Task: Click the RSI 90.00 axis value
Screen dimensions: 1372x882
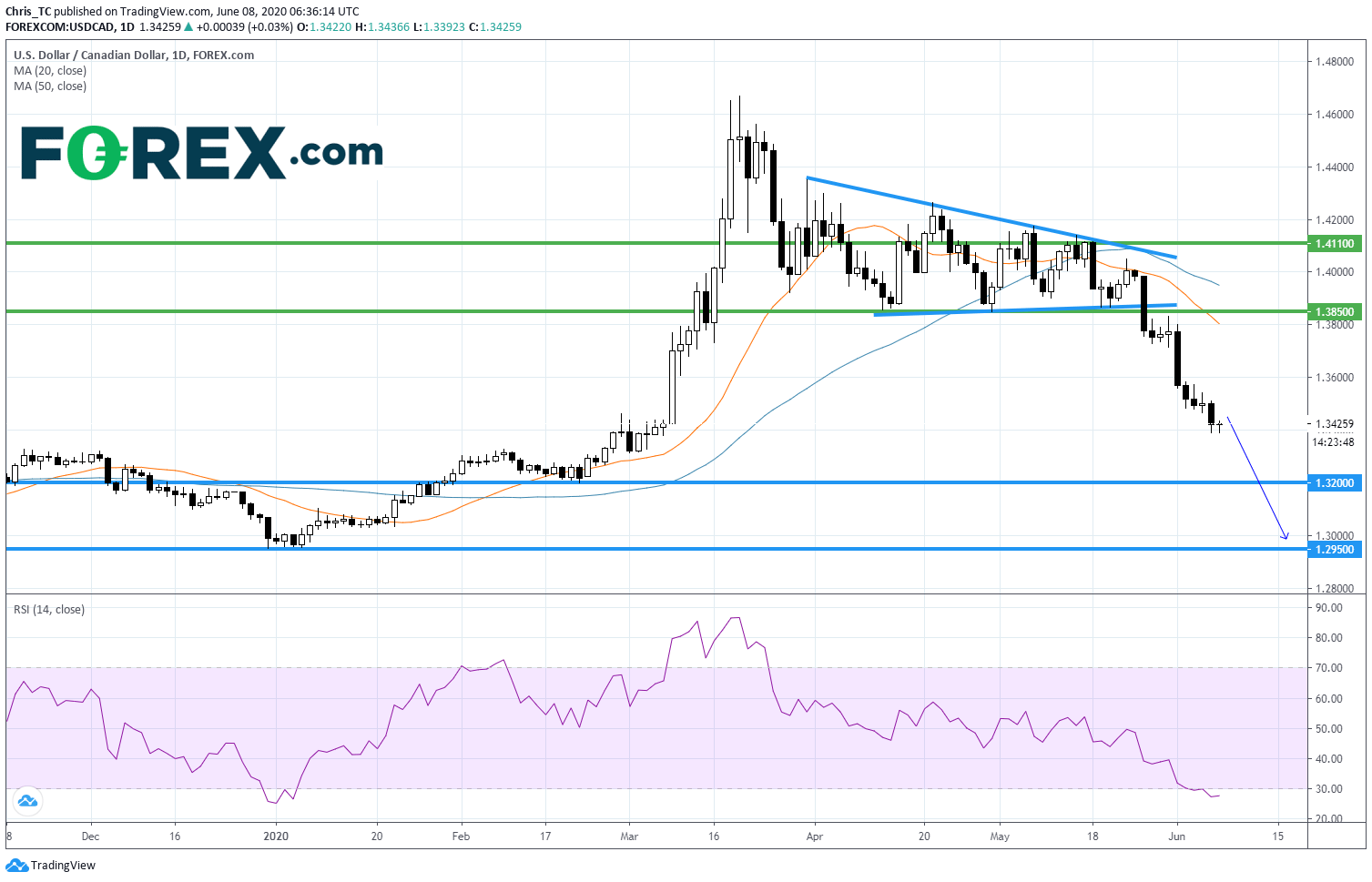Action: click(x=1329, y=609)
